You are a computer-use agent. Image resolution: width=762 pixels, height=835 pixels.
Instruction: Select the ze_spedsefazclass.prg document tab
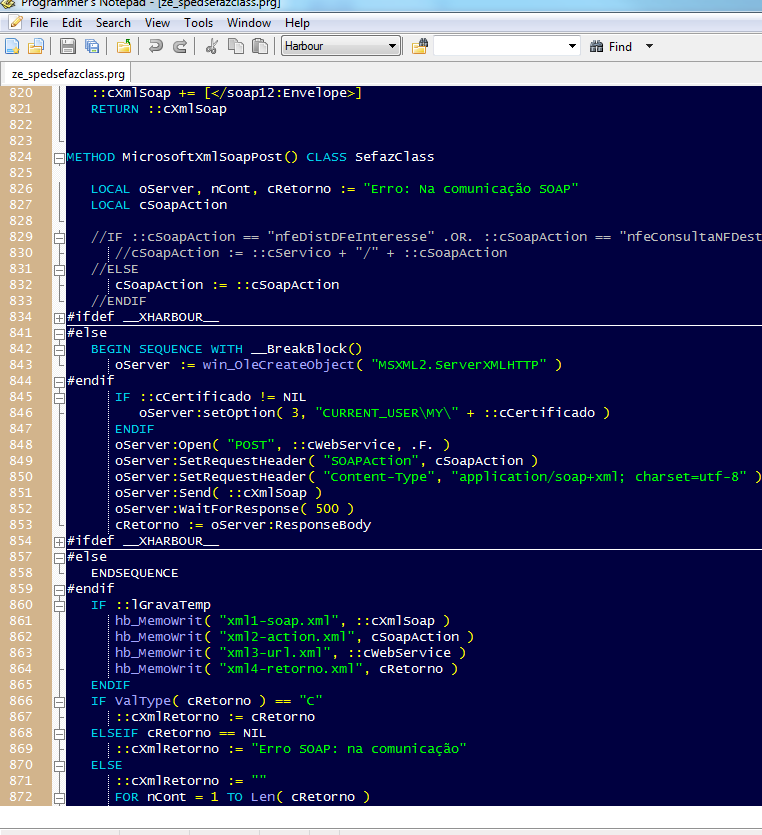[x=69, y=74]
